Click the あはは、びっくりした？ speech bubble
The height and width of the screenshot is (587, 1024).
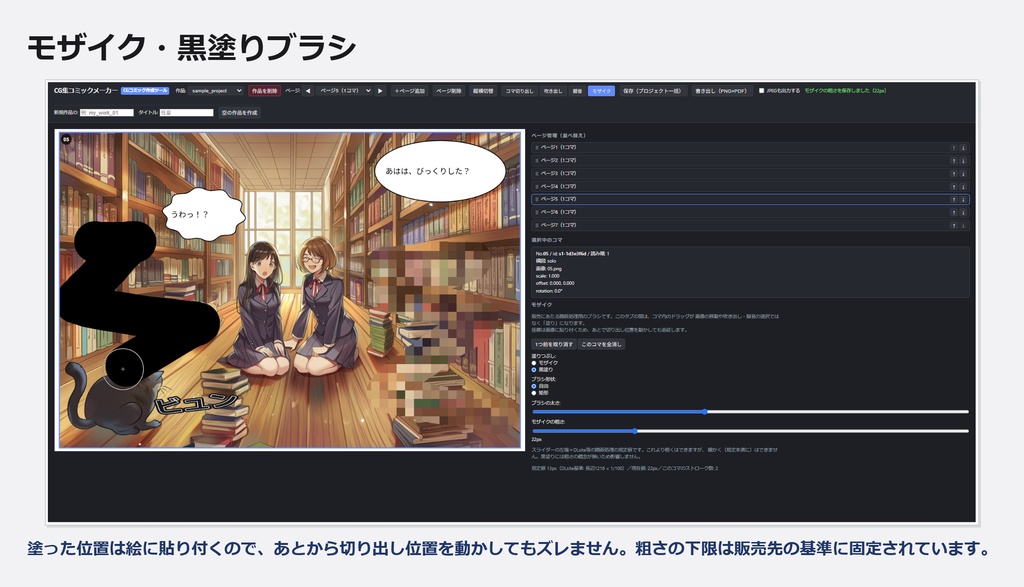coord(440,170)
